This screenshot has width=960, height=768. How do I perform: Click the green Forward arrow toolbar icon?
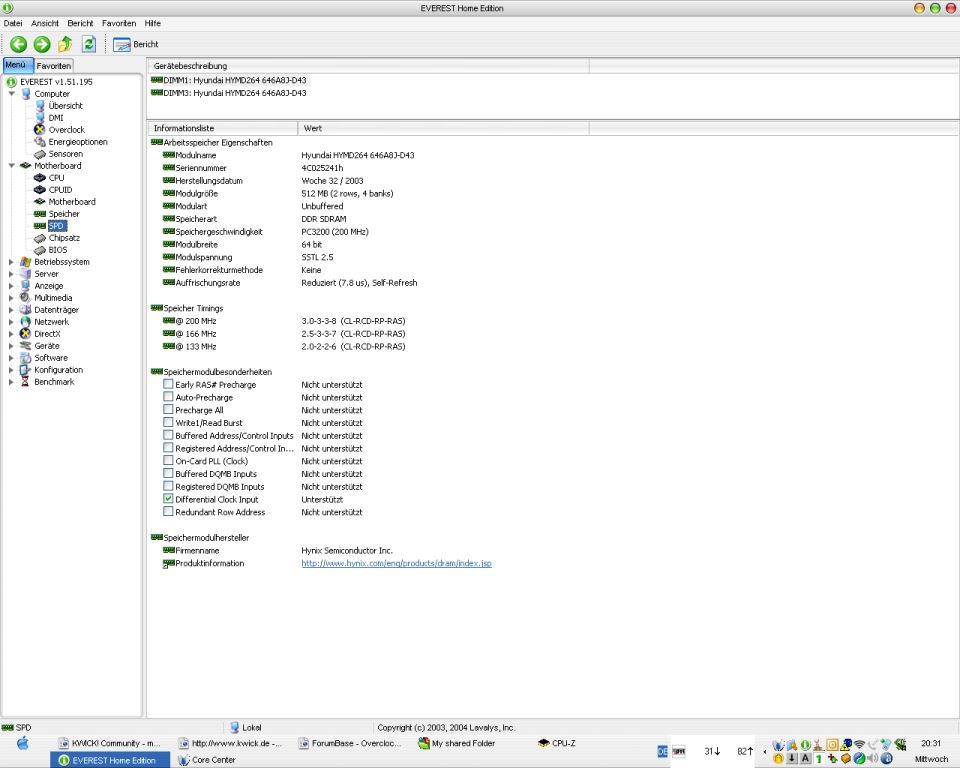tap(42, 44)
